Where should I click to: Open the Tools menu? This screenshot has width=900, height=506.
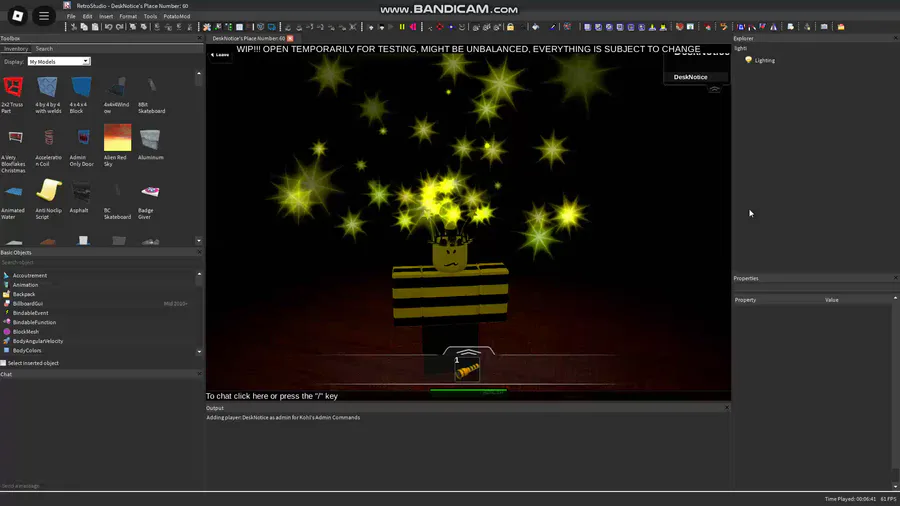[x=150, y=16]
